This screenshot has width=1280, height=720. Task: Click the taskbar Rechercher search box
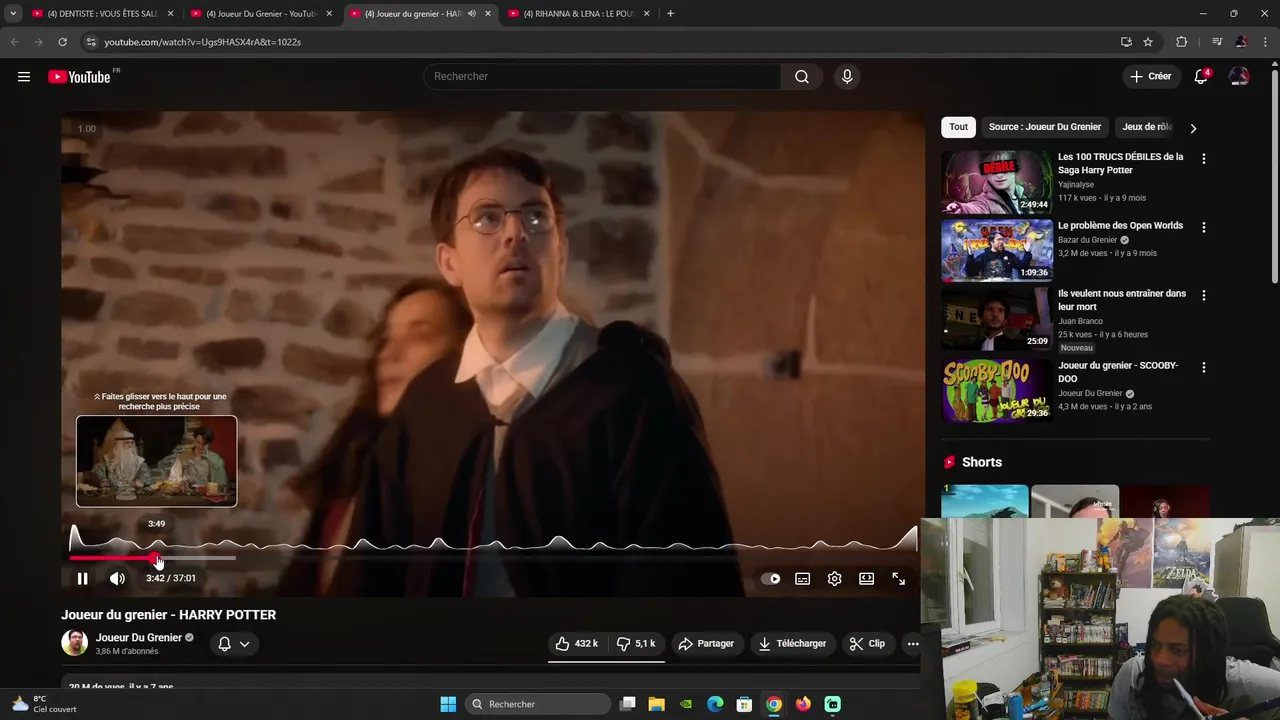coord(539,704)
